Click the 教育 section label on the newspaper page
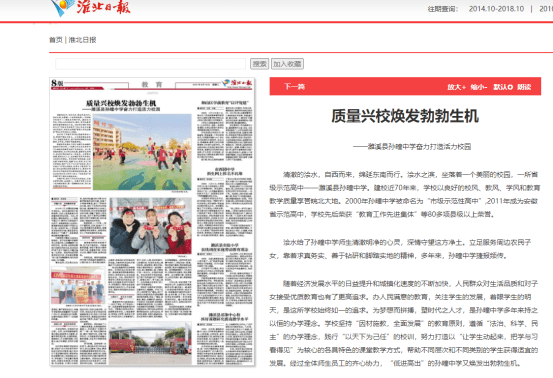The width and height of the screenshot is (553, 378). pyautogui.click(x=152, y=85)
